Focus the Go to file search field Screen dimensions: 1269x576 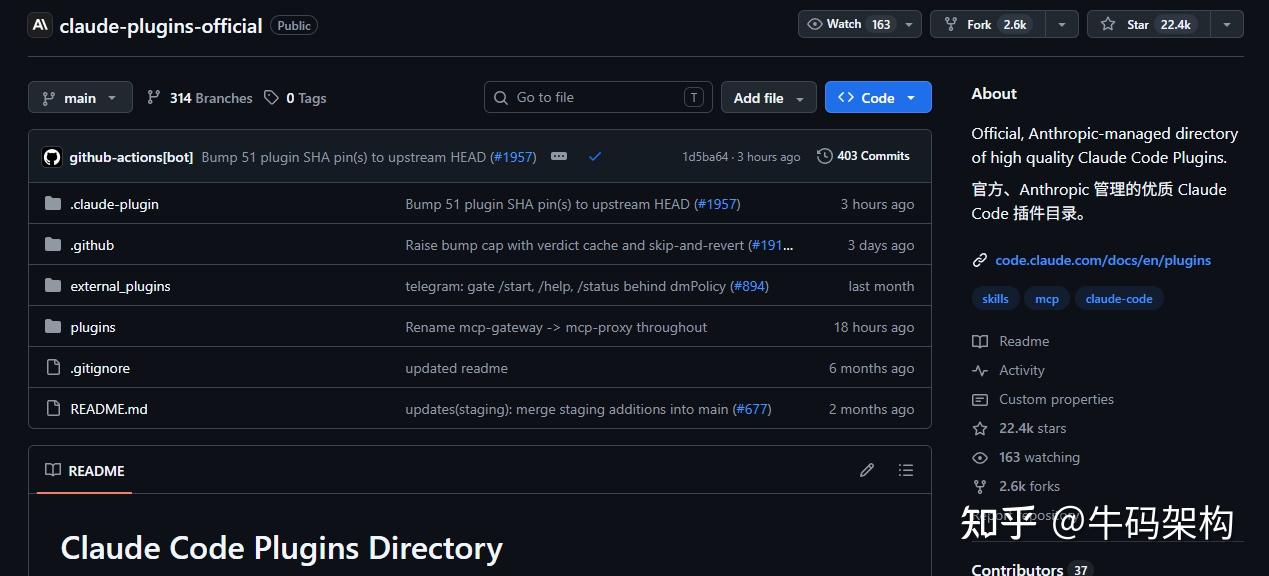(598, 97)
